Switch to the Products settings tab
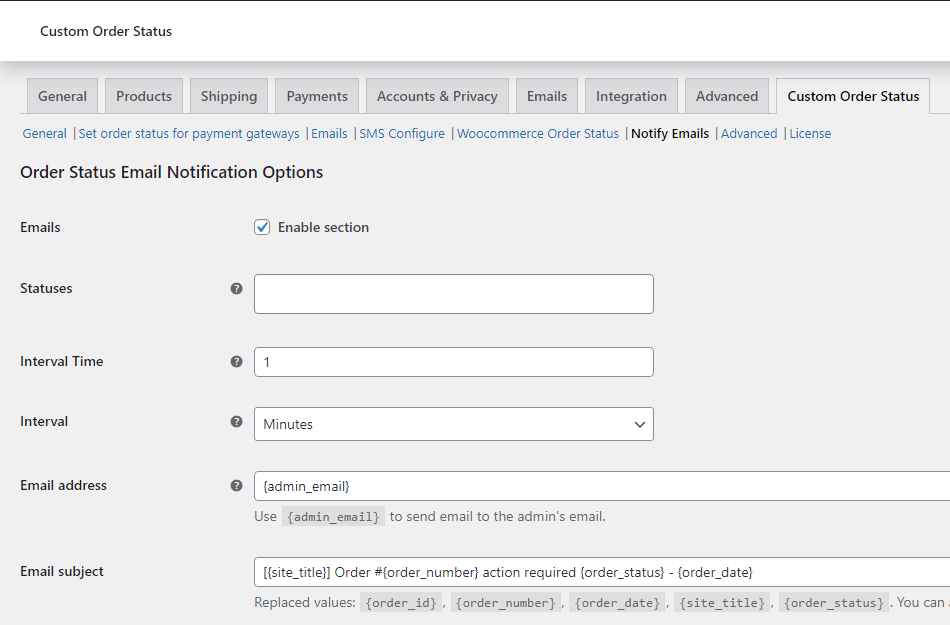950x625 pixels. pyautogui.click(x=143, y=95)
